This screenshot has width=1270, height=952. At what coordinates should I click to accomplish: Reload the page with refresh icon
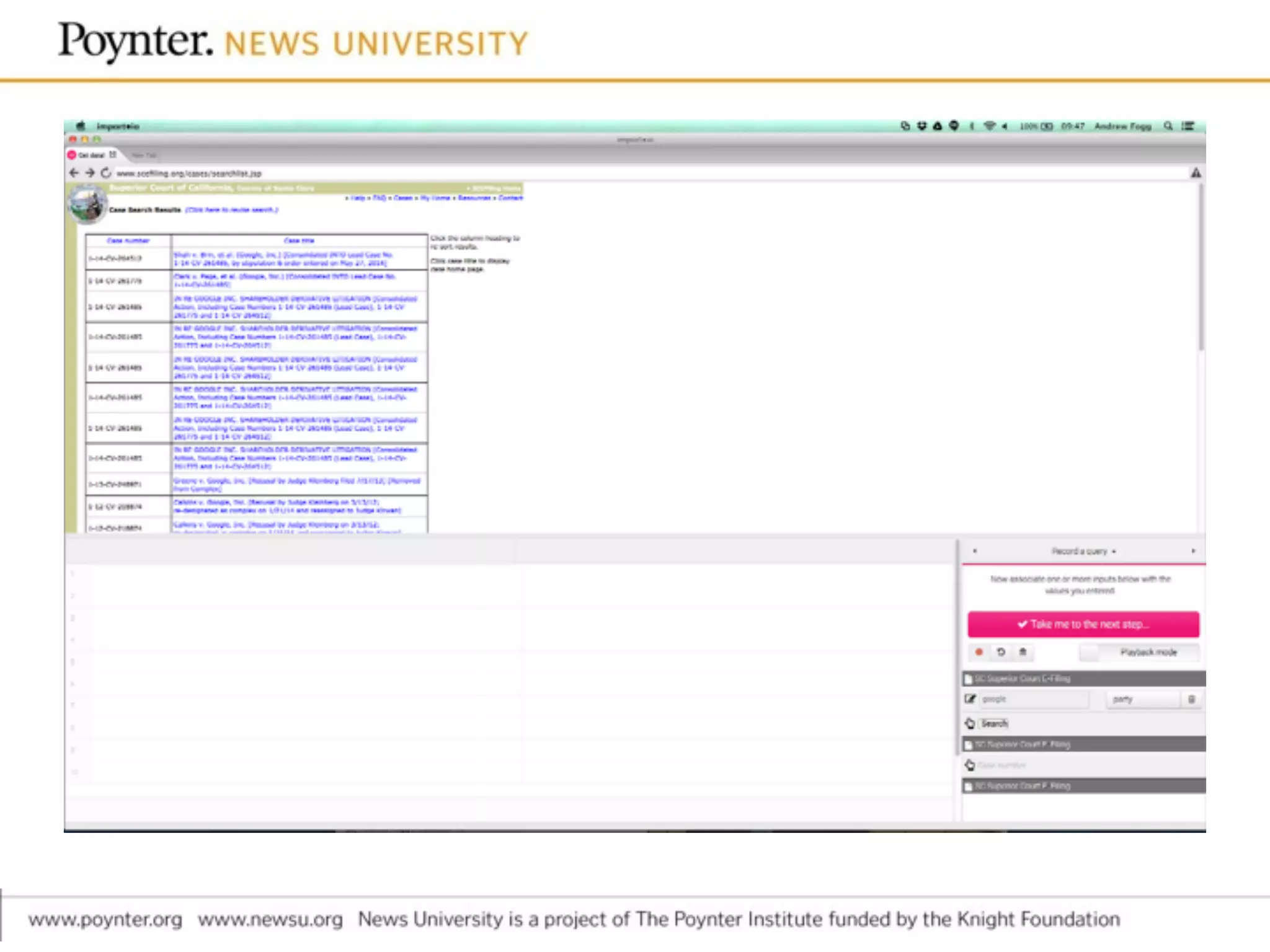pos(106,173)
